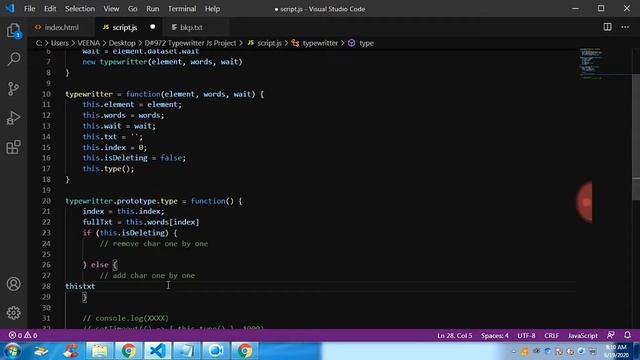
Task: Open the second Chrome icon in taskbar
Action: coord(244,351)
